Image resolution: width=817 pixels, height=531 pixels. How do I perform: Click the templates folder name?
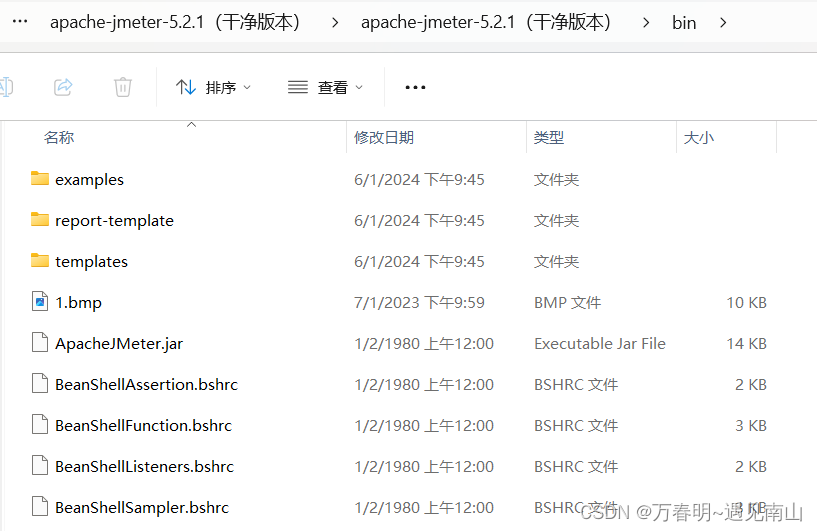[92, 262]
